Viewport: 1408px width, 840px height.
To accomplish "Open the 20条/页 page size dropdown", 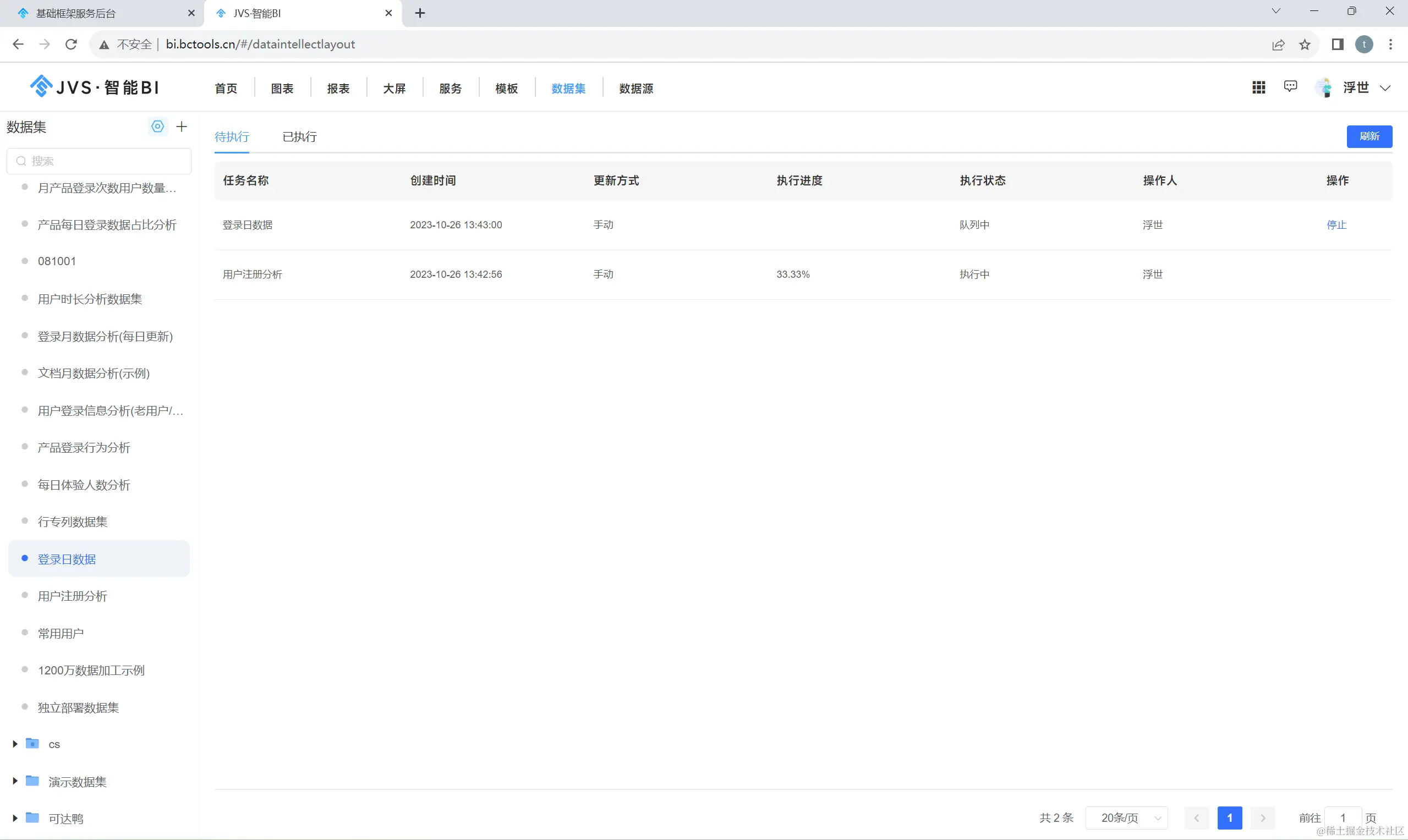I will pyautogui.click(x=1126, y=818).
